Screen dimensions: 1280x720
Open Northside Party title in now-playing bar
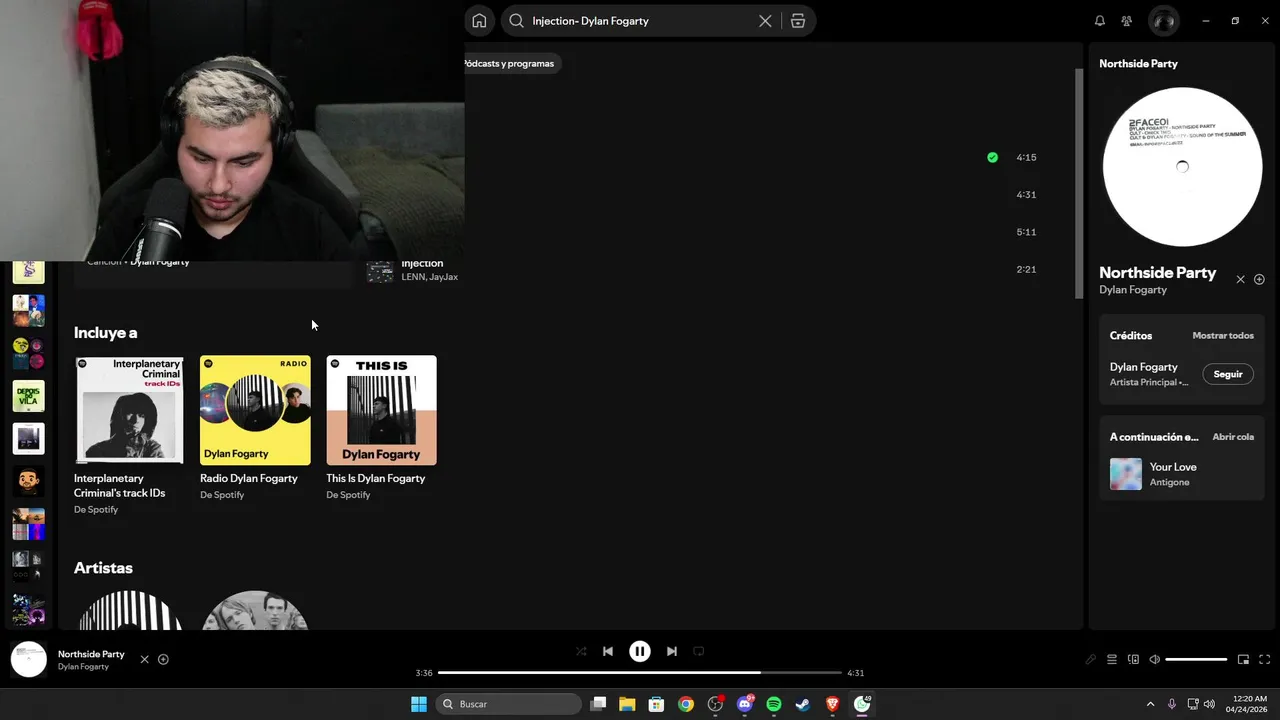pos(91,654)
